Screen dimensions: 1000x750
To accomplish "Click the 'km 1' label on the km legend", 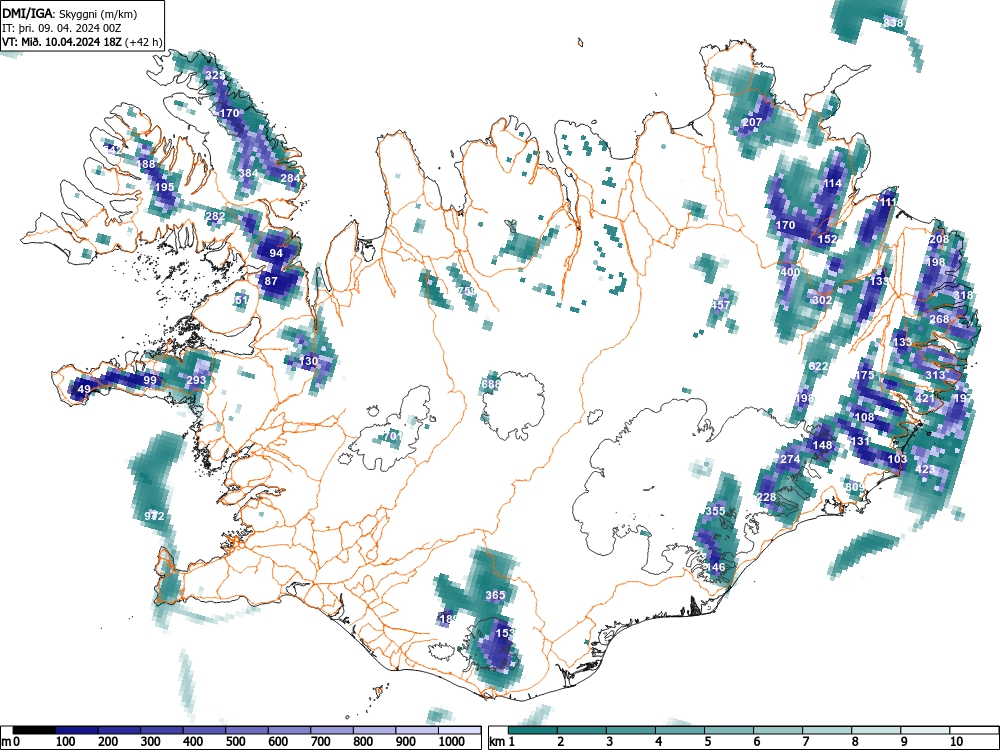I will tap(501, 742).
